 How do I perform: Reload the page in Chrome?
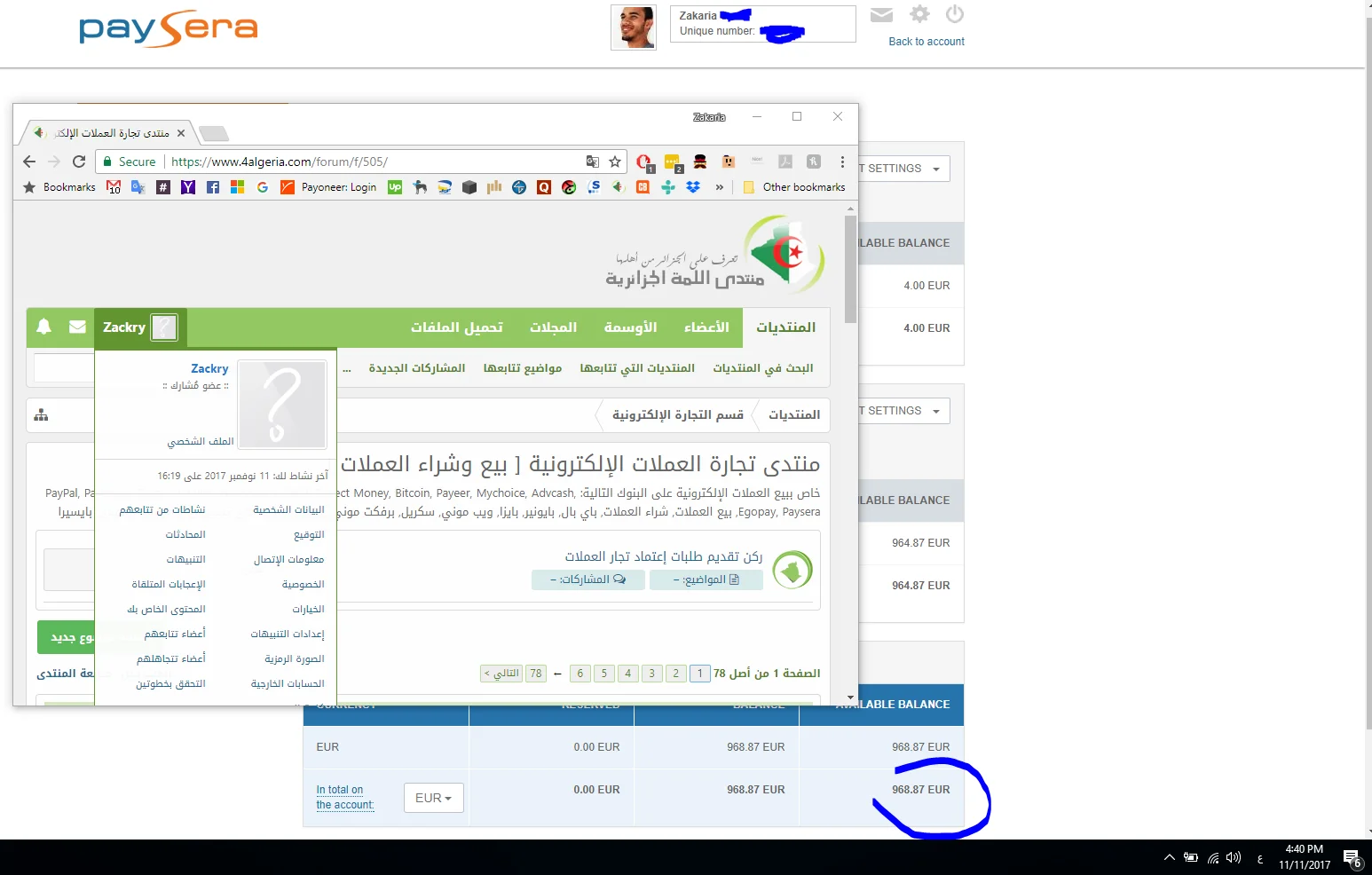tap(79, 162)
